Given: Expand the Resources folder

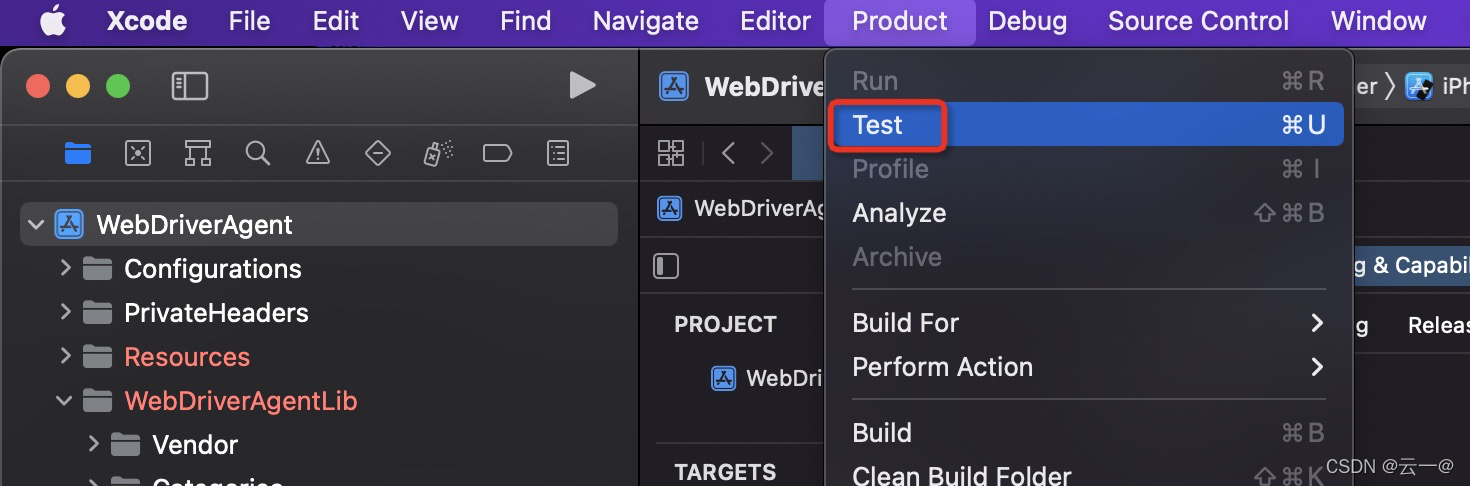Looking at the screenshot, I should pos(65,356).
